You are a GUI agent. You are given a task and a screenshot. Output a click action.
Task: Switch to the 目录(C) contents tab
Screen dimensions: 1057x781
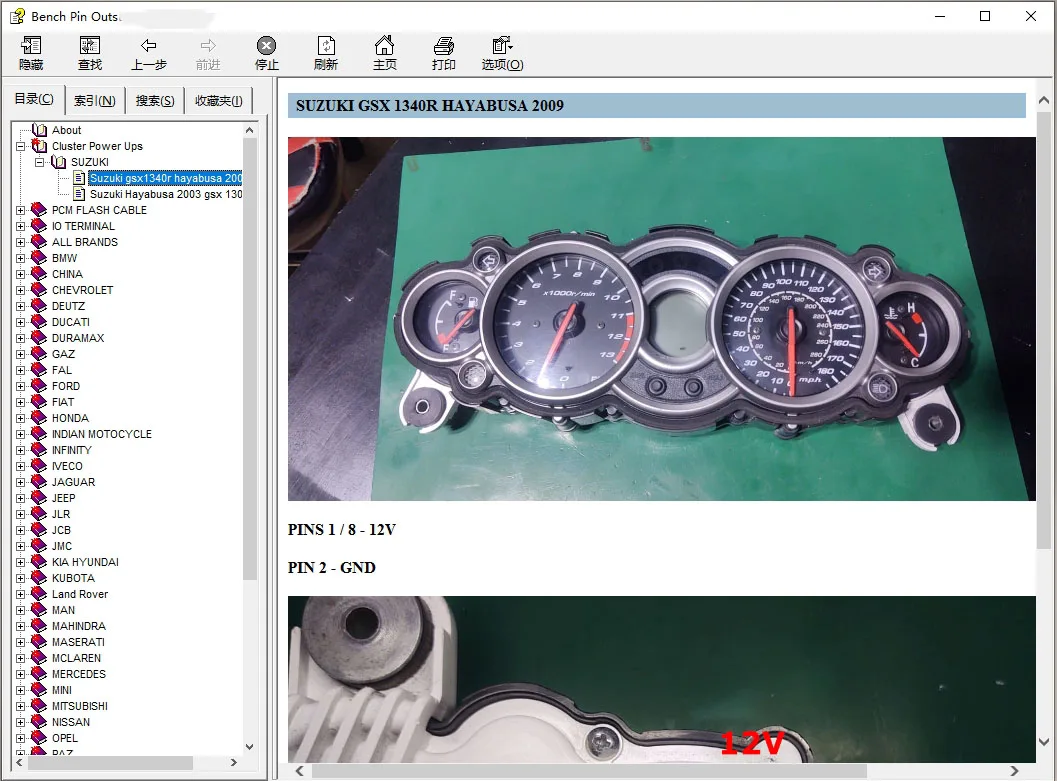pyautogui.click(x=34, y=100)
